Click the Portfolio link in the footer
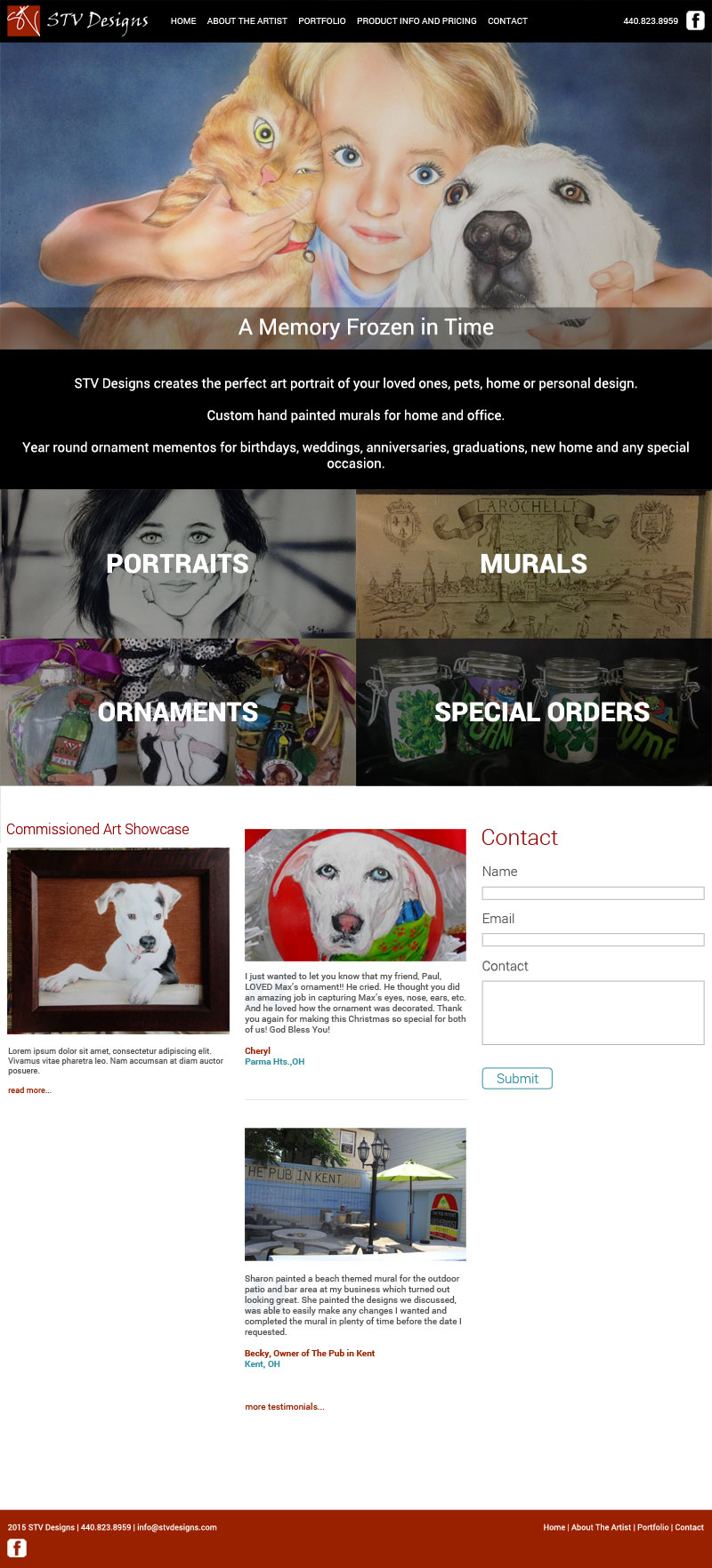The width and height of the screenshot is (712, 1568). [652, 1527]
